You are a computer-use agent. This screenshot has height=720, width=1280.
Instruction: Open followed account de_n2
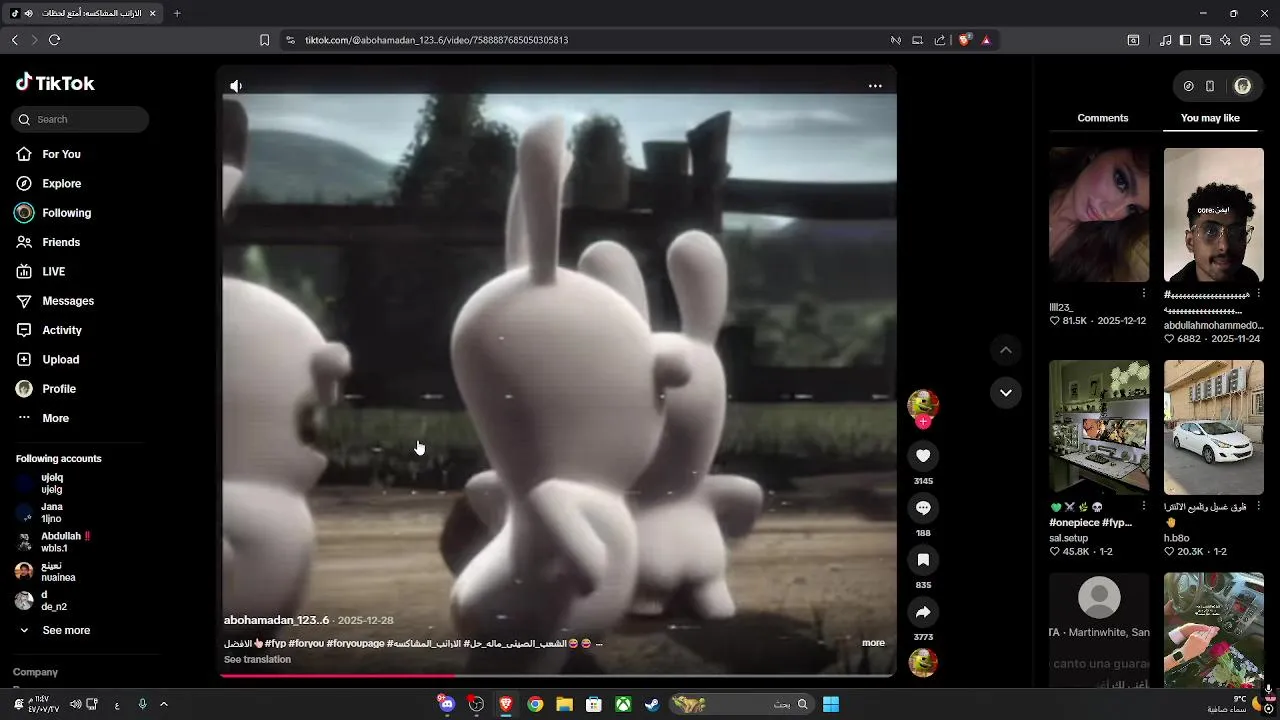tap(40, 601)
